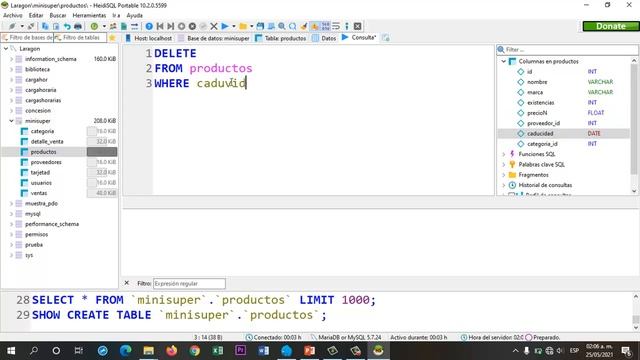Expand the Palabras clave SQL node
The height and width of the screenshot is (360, 640).
tap(504, 164)
